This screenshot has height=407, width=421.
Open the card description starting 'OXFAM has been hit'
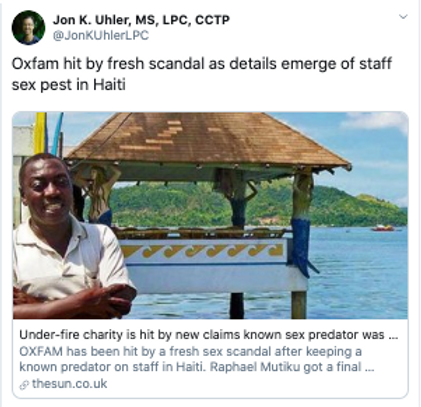point(197,359)
